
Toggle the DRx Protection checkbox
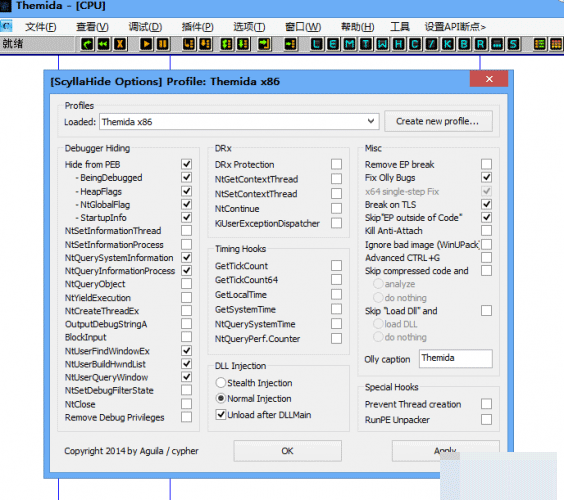point(336,164)
